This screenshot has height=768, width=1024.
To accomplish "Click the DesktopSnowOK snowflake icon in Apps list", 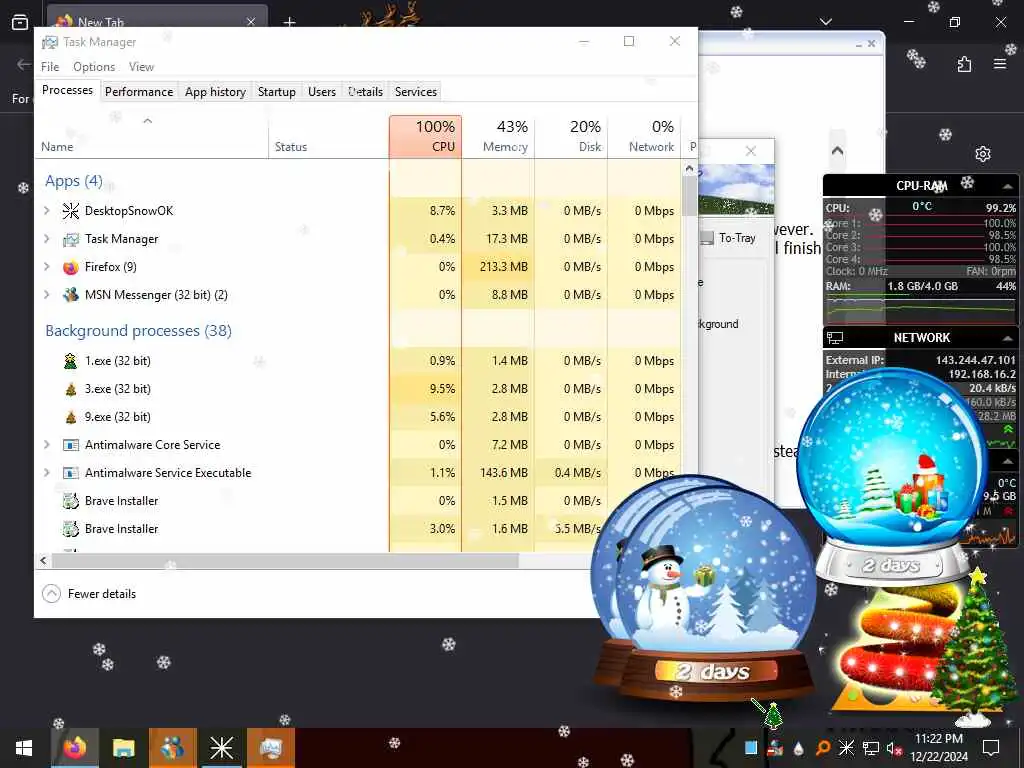I will (x=71, y=211).
